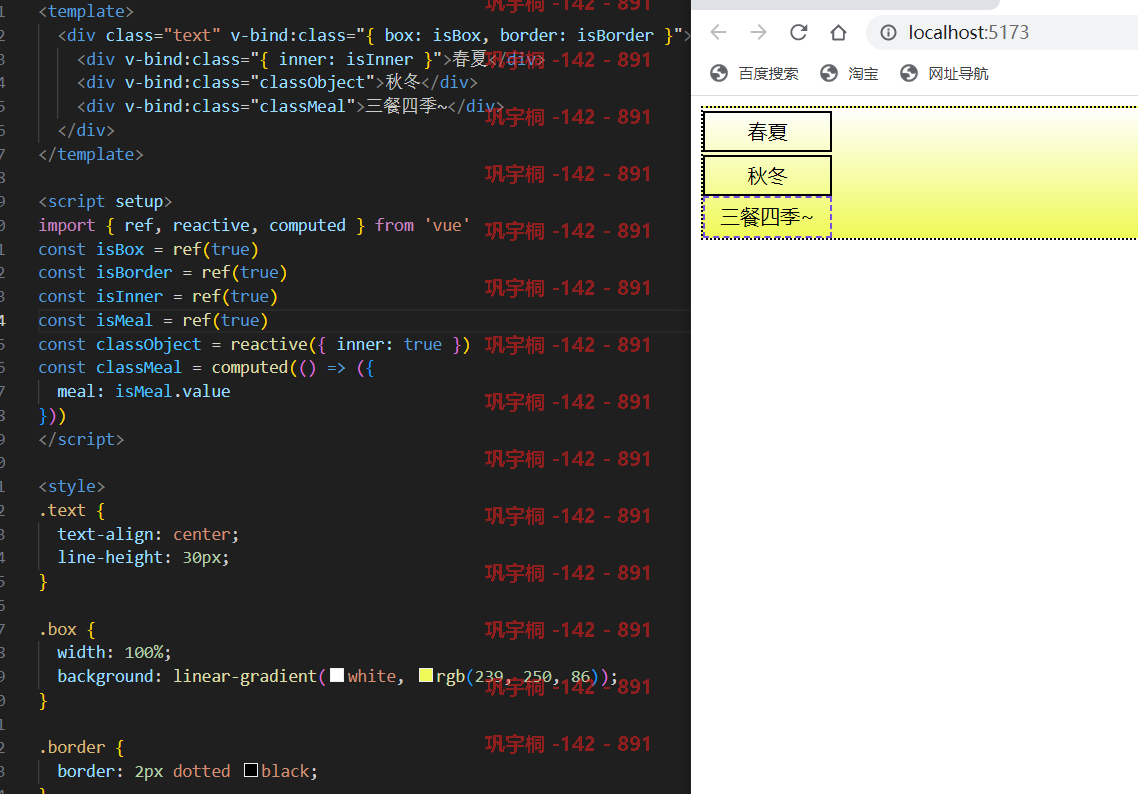
Task: Click 'isBox' in the const declaration
Action: (x=120, y=249)
